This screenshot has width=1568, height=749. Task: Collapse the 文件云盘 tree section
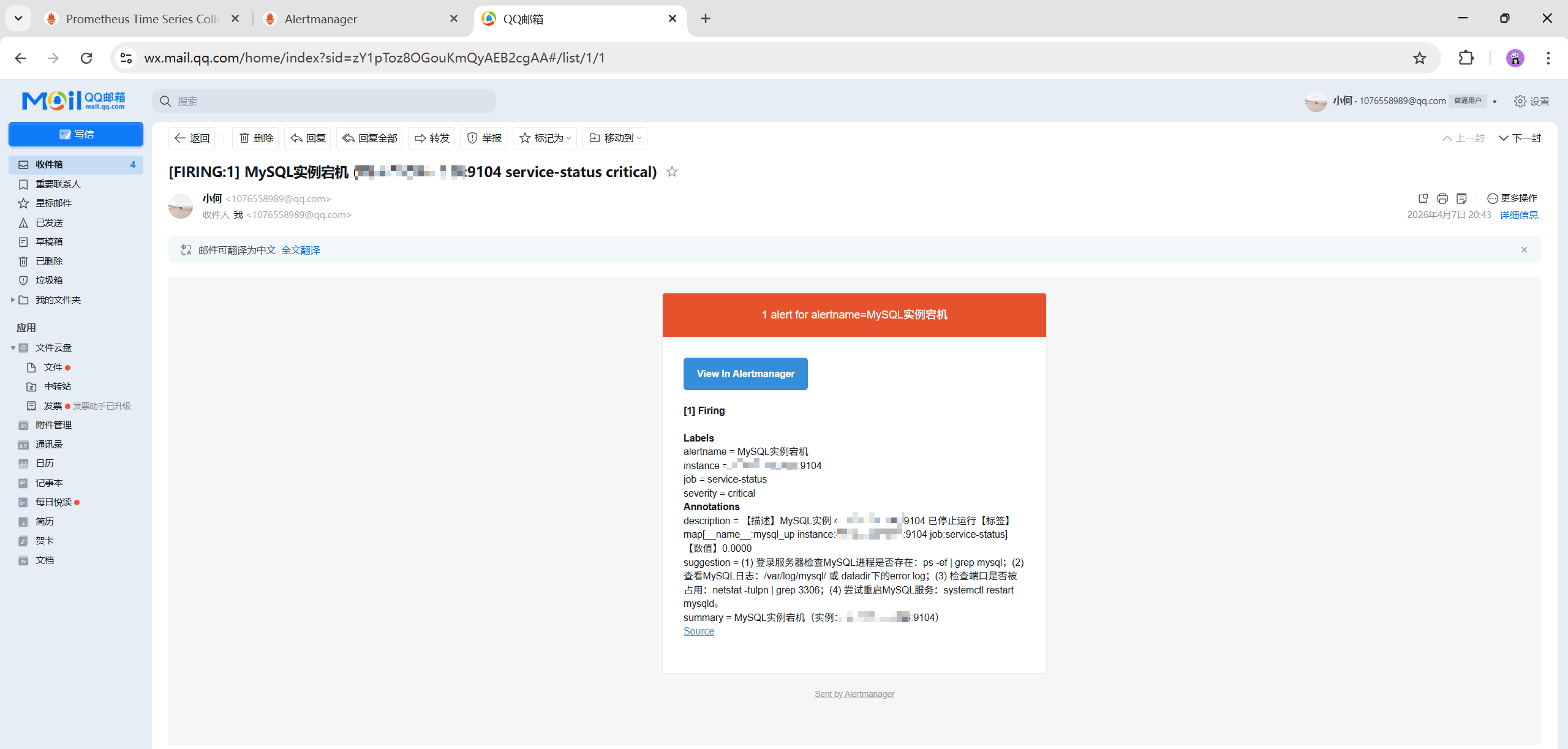tap(13, 348)
